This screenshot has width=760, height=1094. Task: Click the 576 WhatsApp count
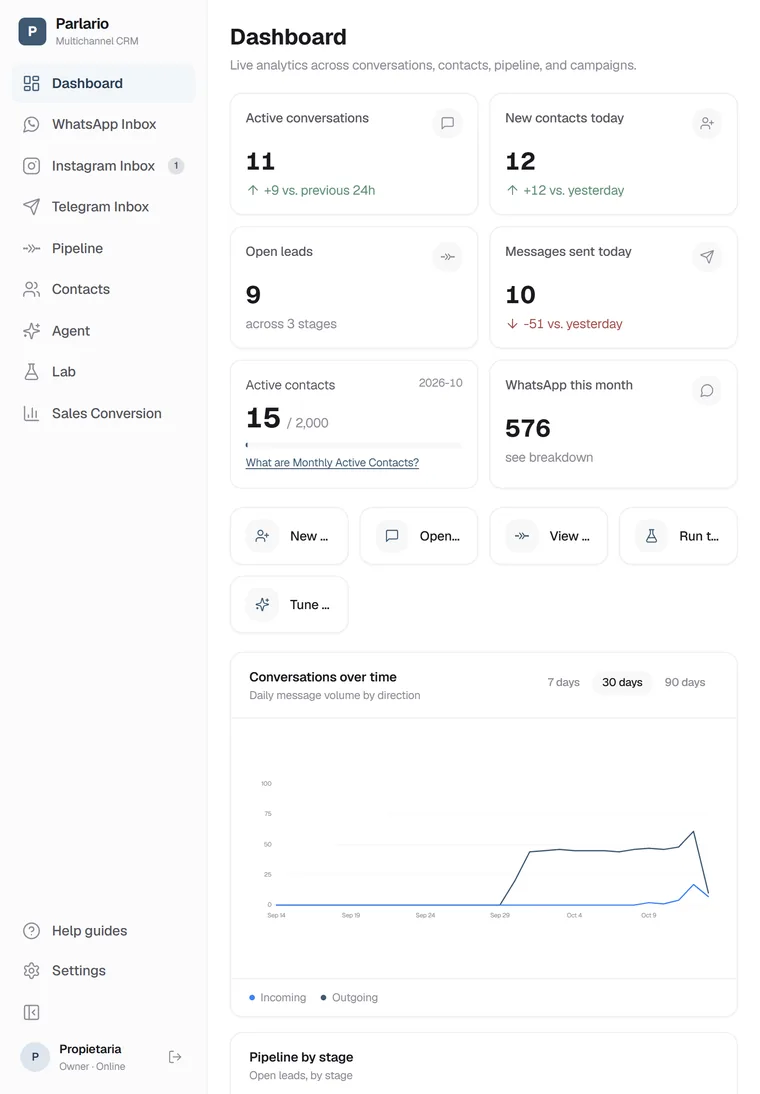[528, 428]
